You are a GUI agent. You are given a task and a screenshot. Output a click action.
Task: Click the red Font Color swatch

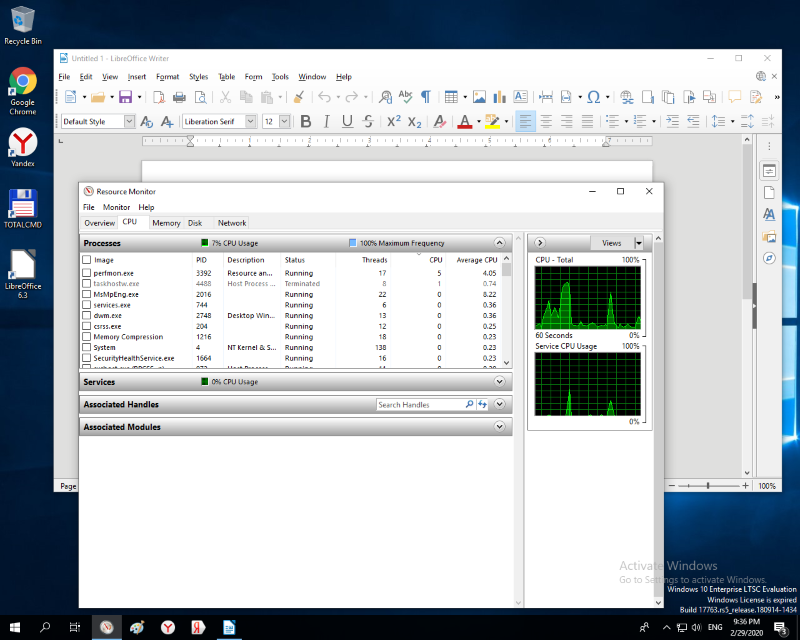(x=464, y=121)
